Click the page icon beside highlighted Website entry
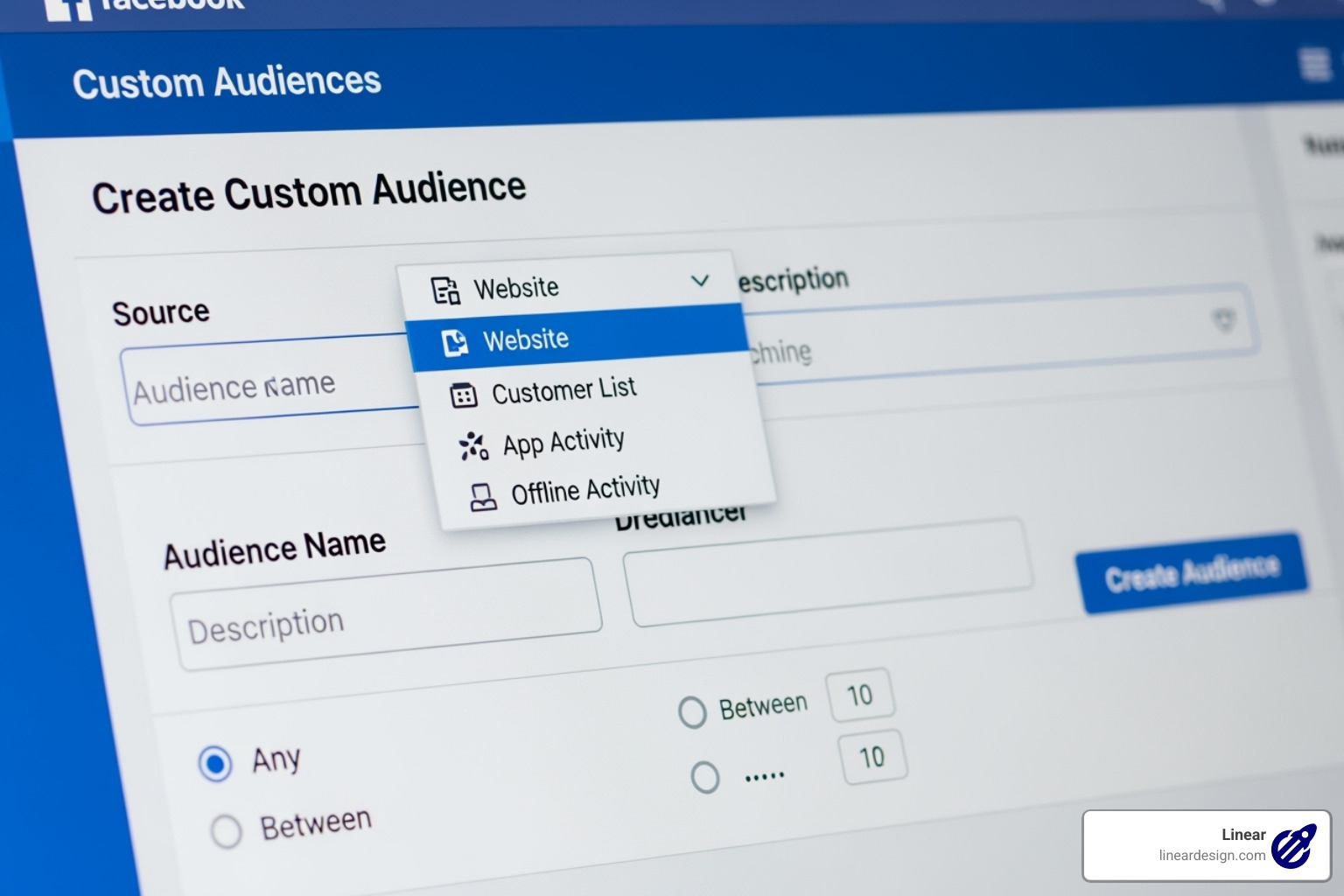Viewport: 1344px width, 896px height. point(458,343)
